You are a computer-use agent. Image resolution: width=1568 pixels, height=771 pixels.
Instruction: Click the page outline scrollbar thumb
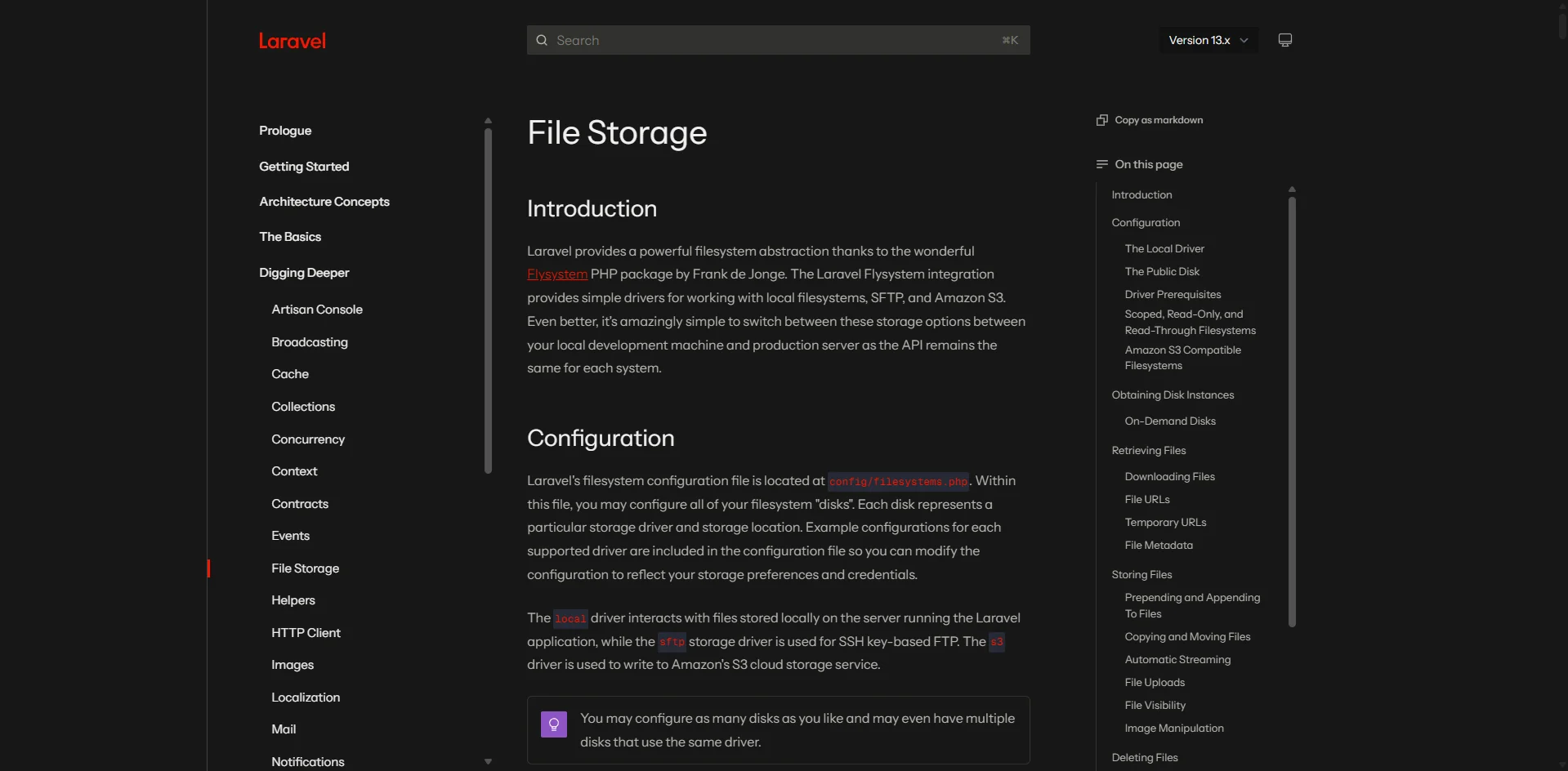coord(1292,411)
